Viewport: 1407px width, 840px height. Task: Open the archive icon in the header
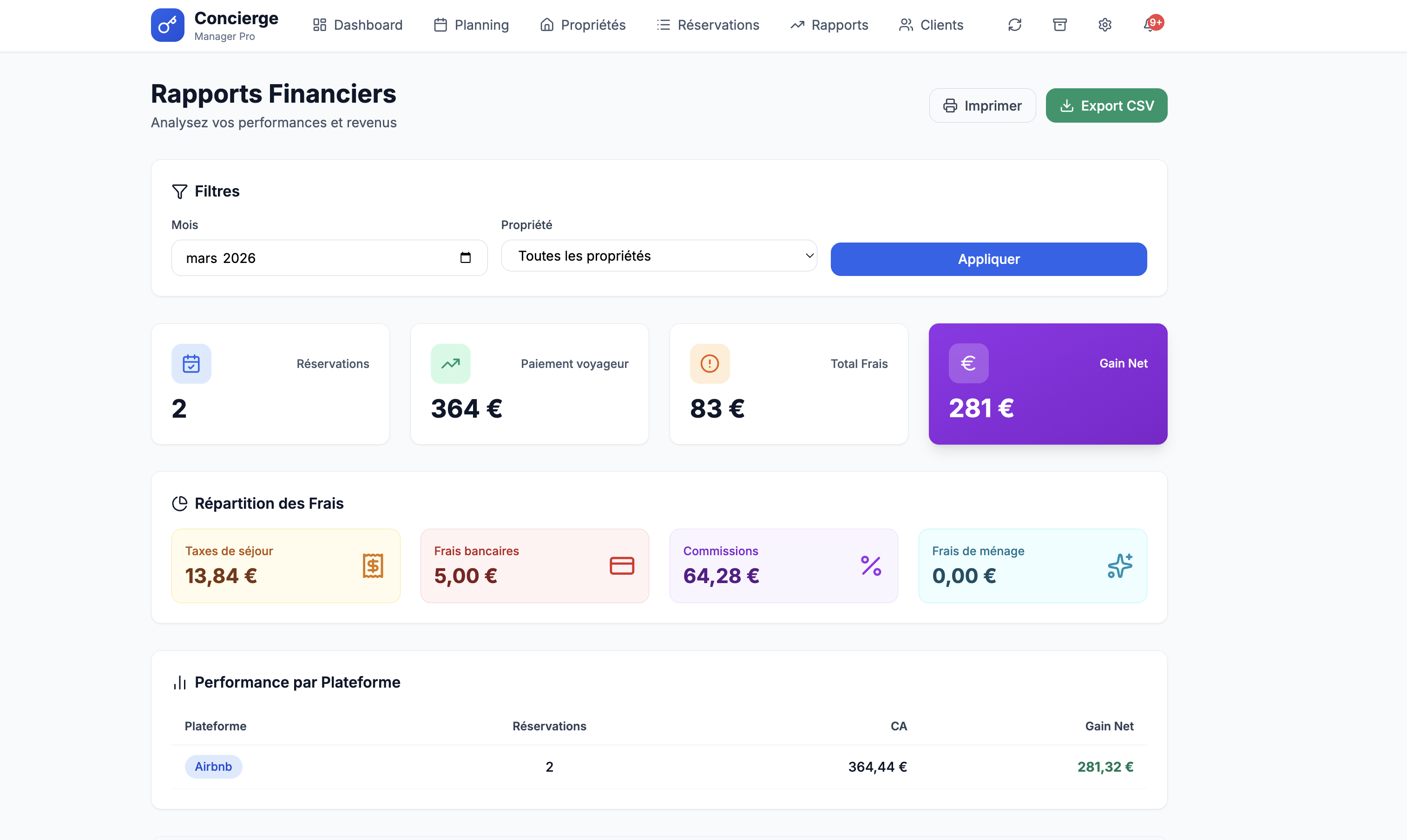pos(1059,24)
